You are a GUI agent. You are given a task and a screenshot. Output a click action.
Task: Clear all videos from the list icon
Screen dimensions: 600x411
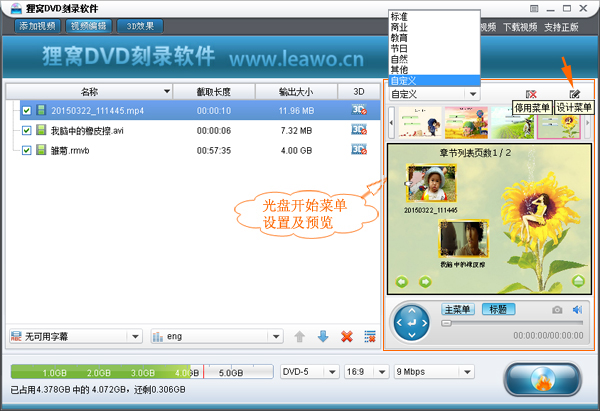(370, 337)
